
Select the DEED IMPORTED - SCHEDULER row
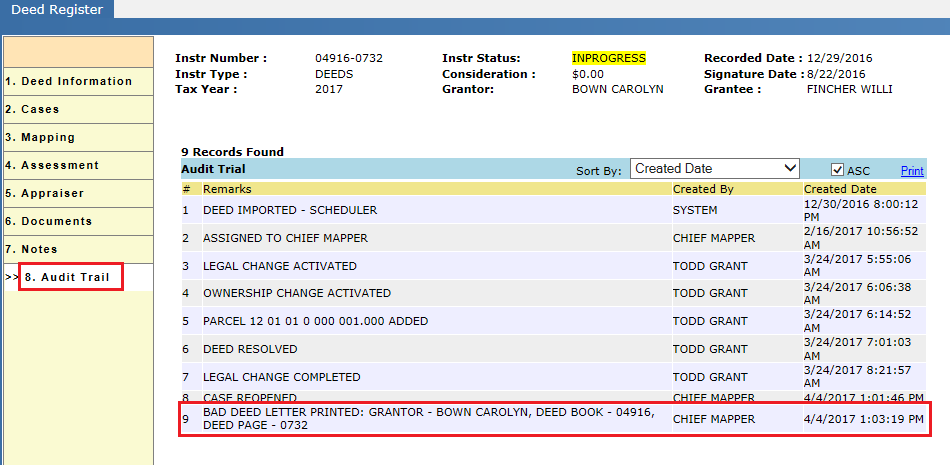click(x=554, y=210)
